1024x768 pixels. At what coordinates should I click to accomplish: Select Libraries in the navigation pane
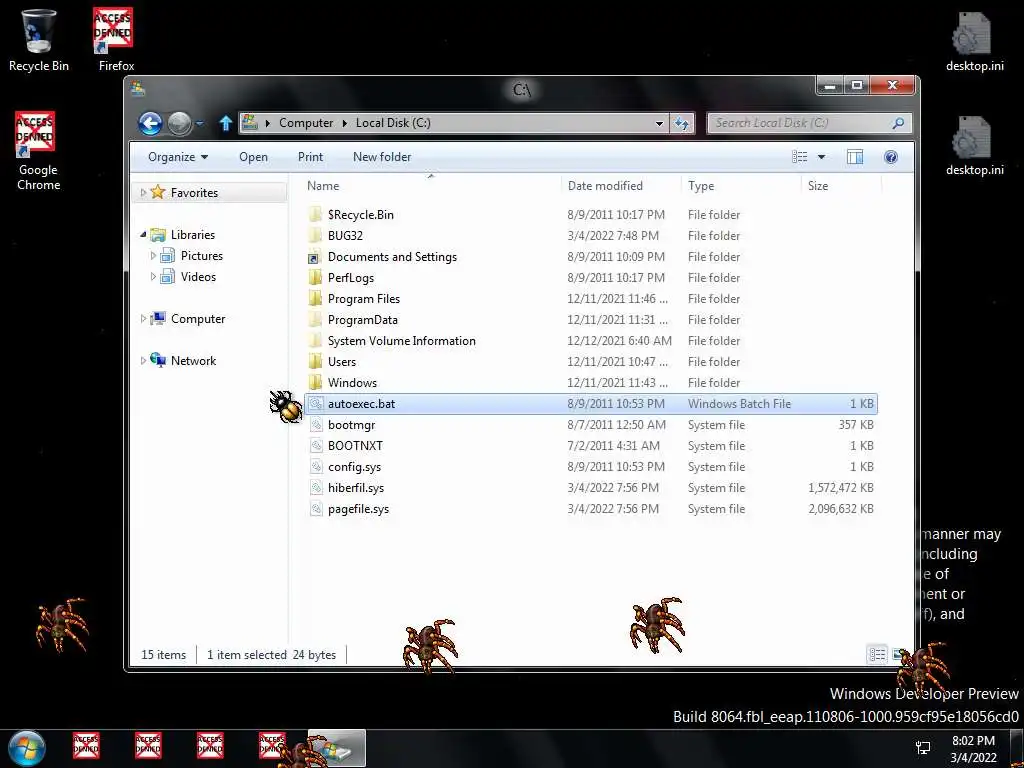coord(193,234)
